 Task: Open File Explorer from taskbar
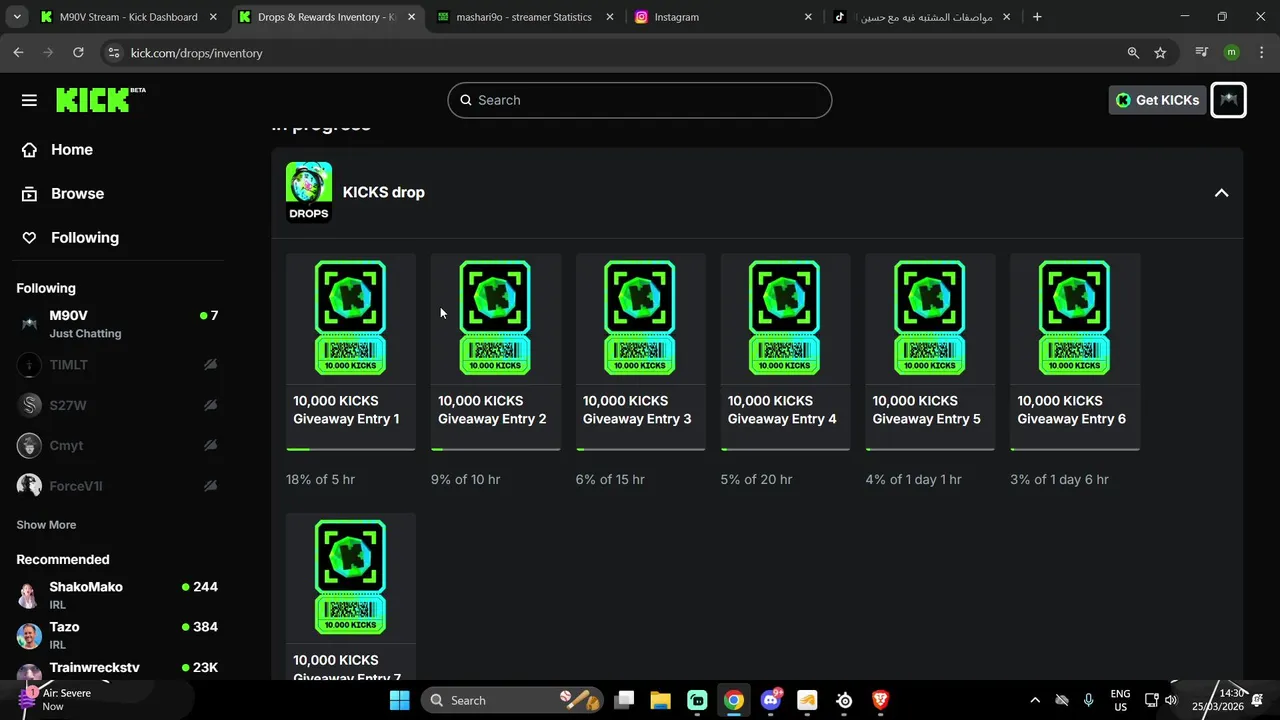pos(660,700)
